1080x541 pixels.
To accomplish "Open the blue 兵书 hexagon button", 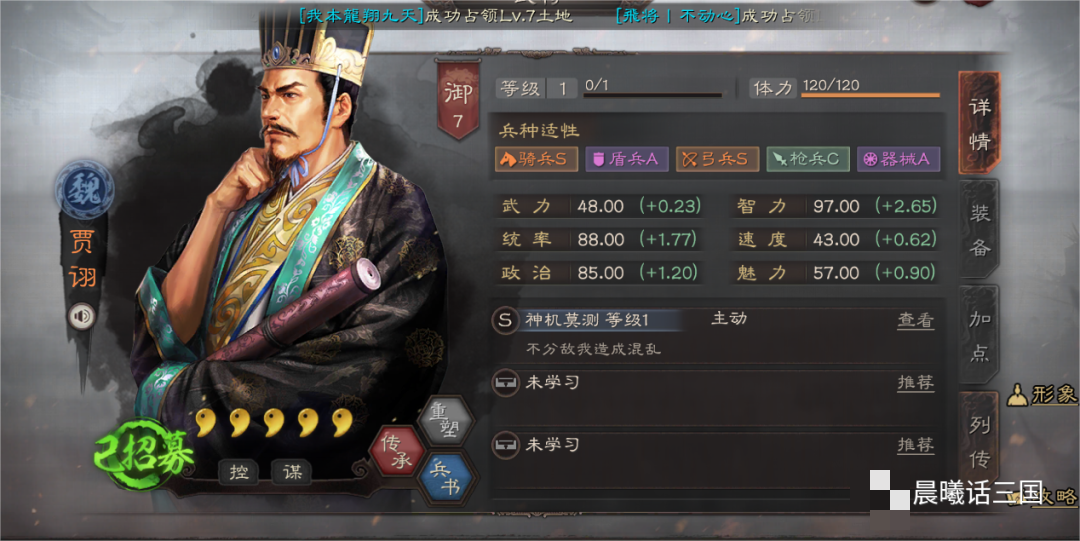I will (448, 479).
